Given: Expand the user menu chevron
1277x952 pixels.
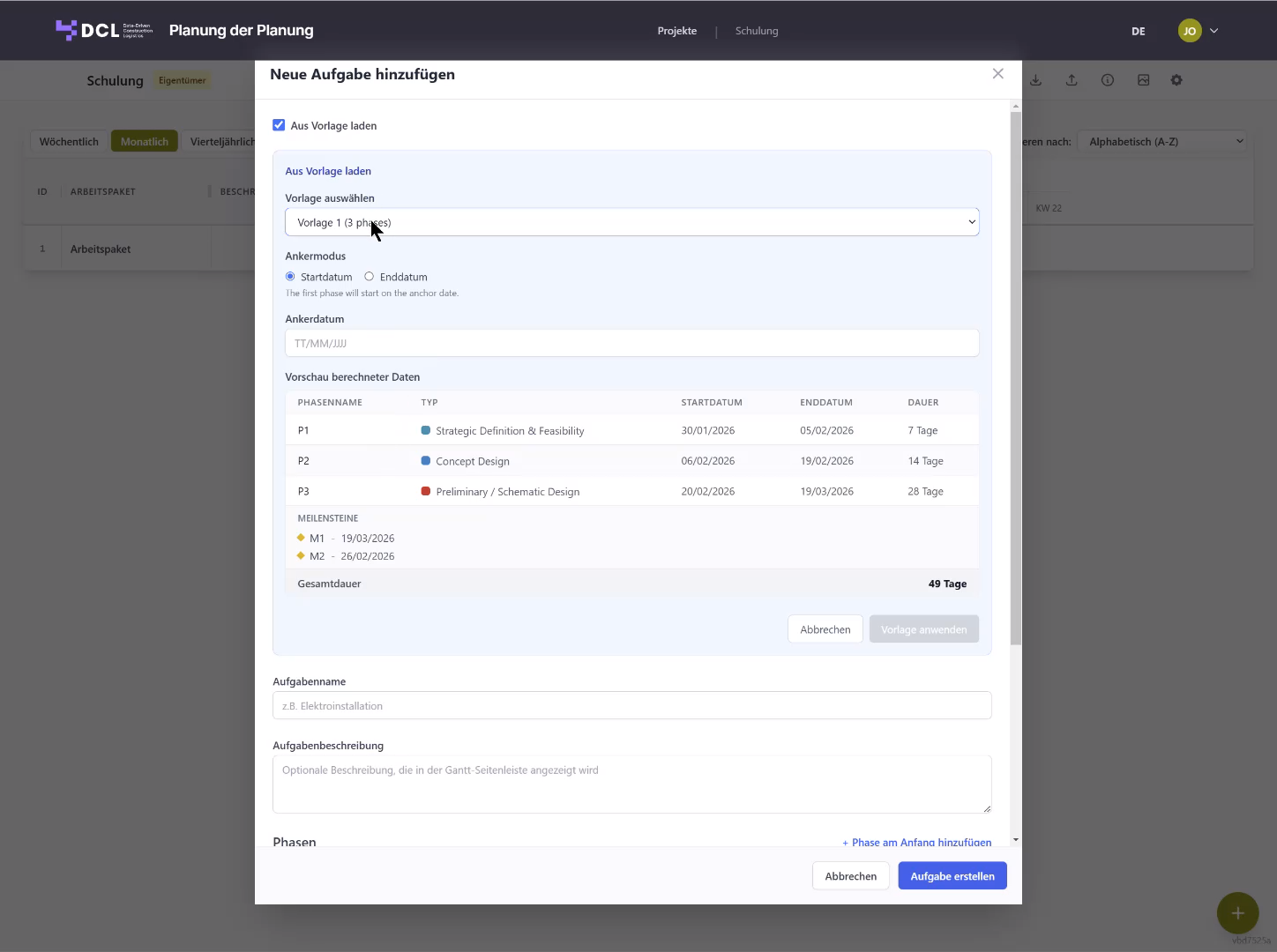Looking at the screenshot, I should coord(1214,31).
